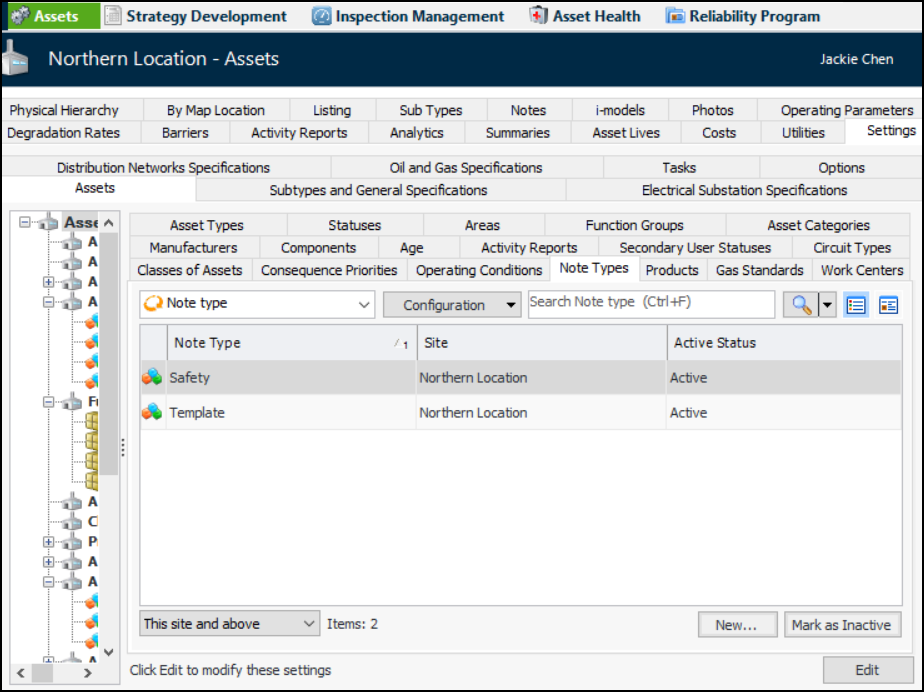The image size is (924, 692).
Task: Open Strategy Development module
Action: [195, 16]
